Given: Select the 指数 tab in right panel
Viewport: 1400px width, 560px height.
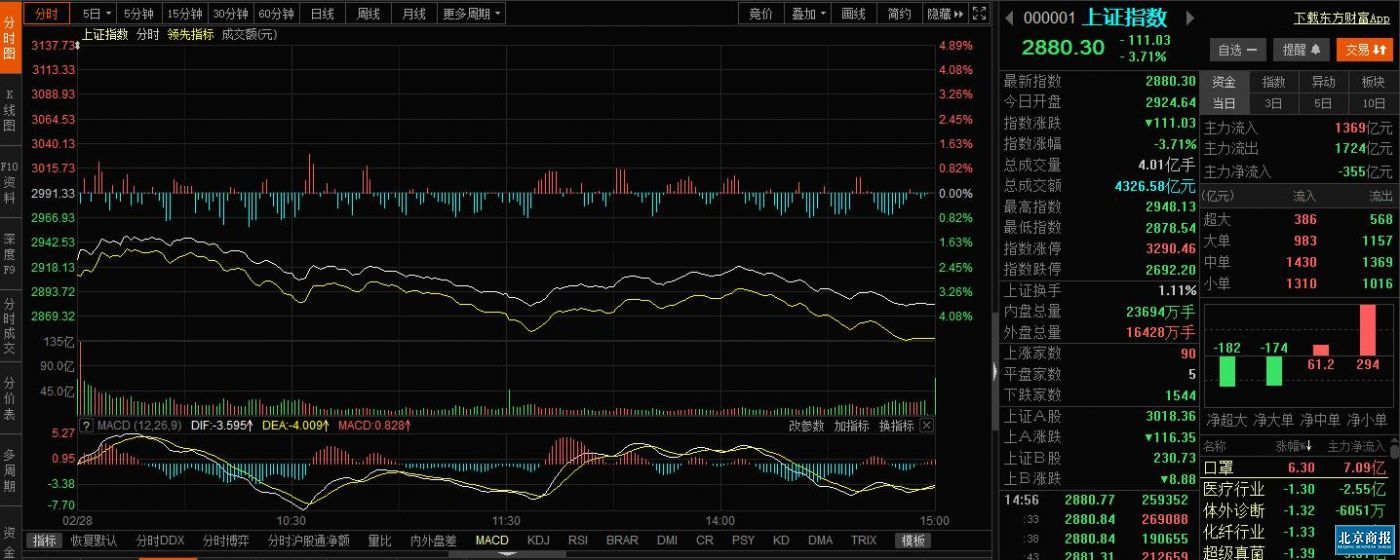Looking at the screenshot, I should click(x=1273, y=82).
